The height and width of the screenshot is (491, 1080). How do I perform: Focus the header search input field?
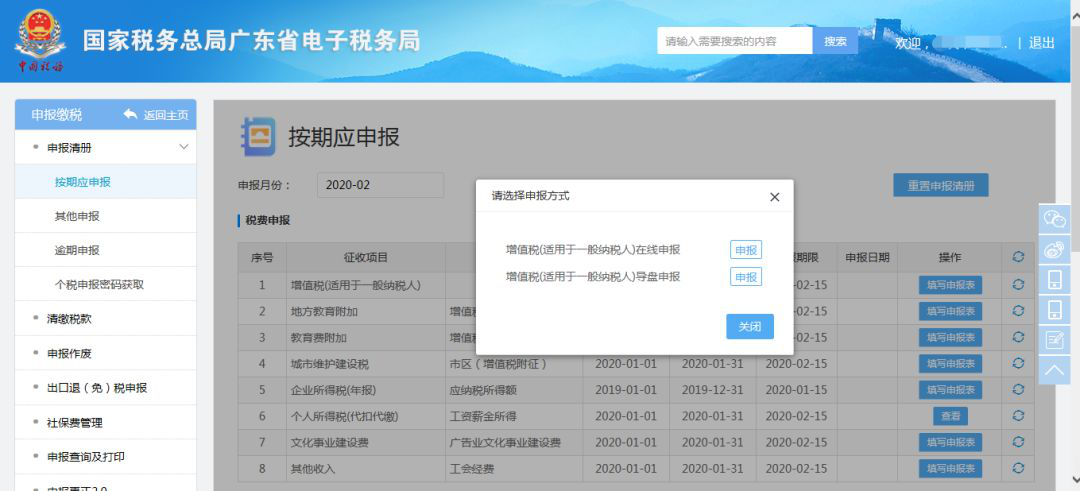coord(735,41)
